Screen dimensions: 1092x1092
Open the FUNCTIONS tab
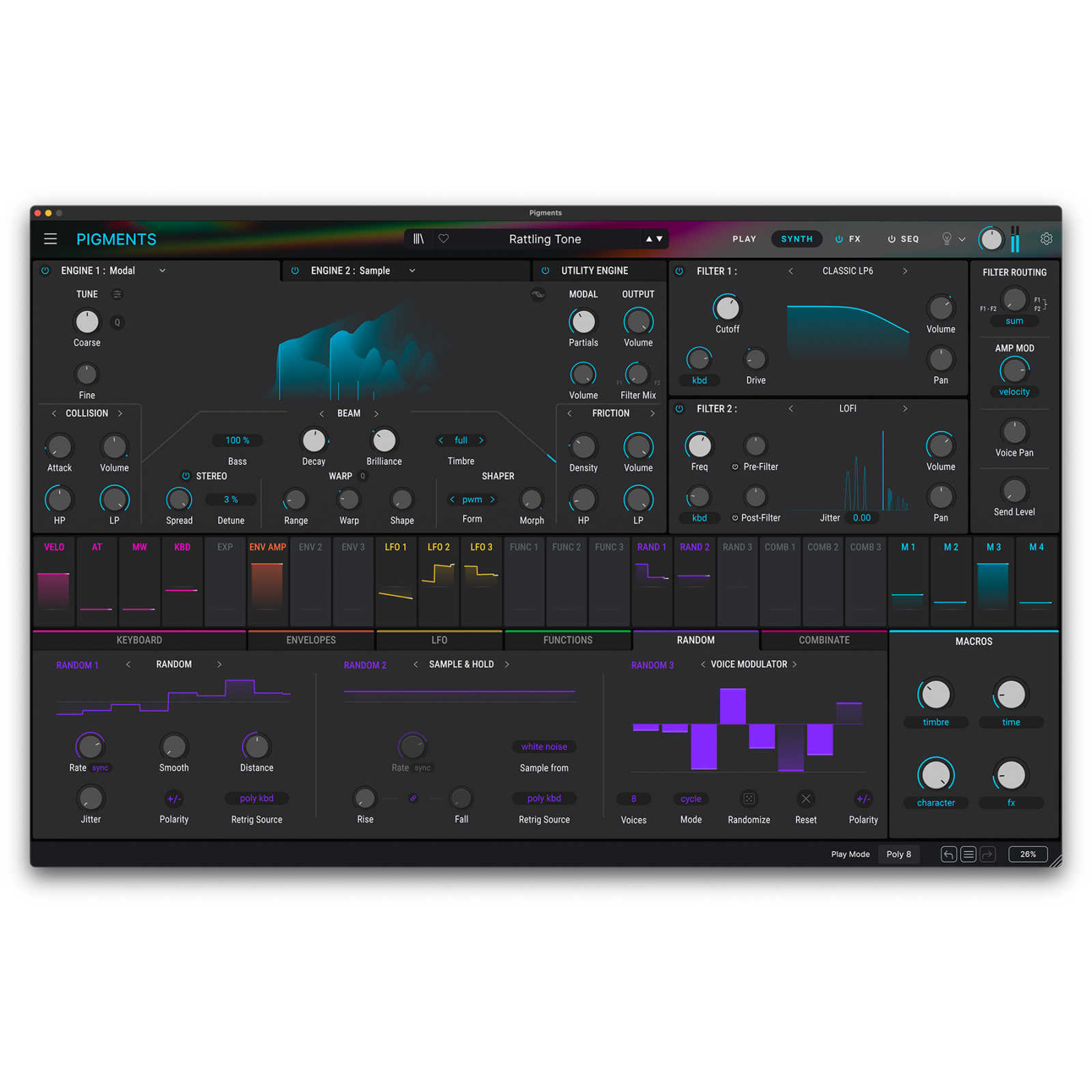coord(568,640)
